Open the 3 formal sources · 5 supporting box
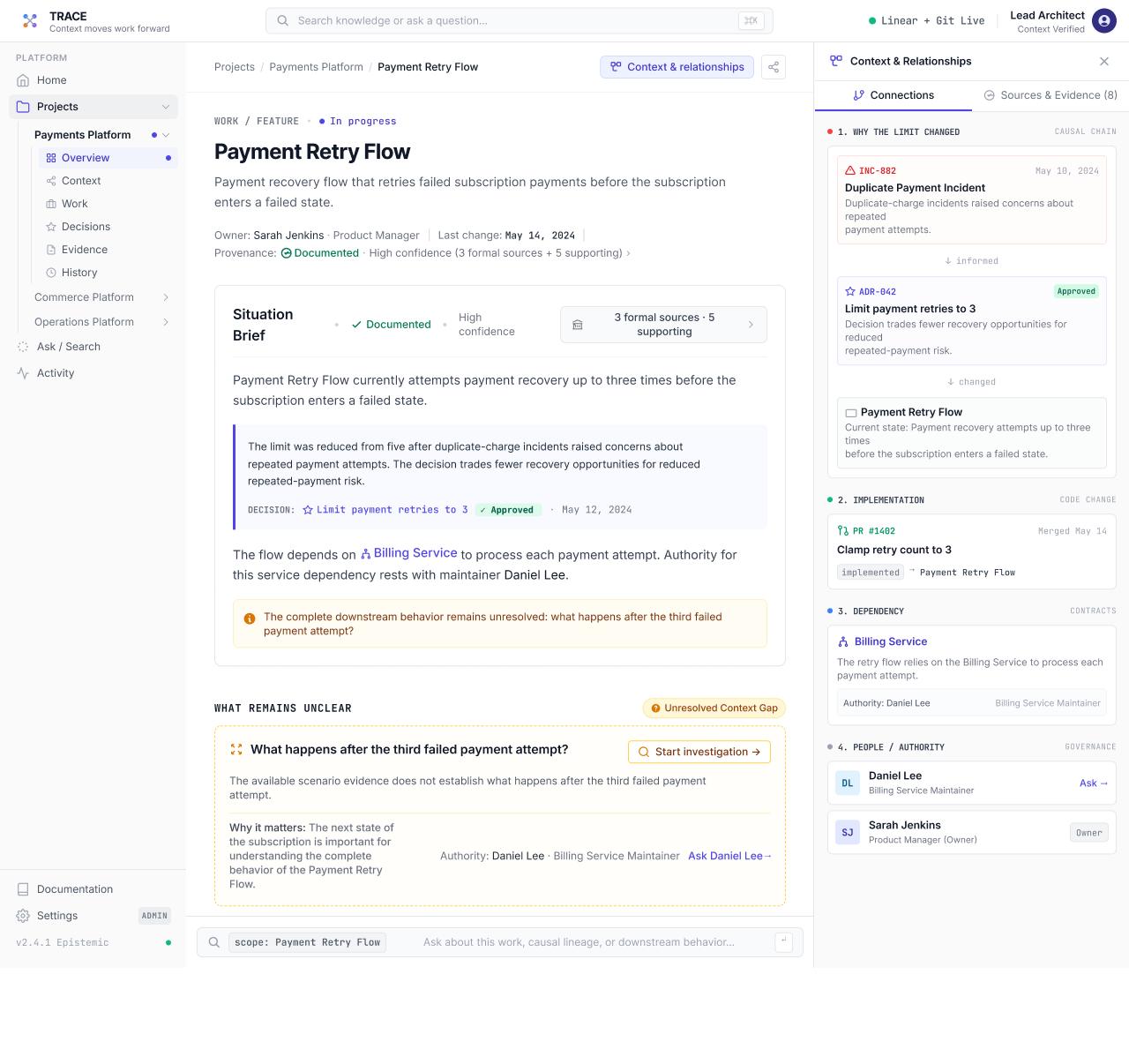The image size is (1129, 1064). pos(663,325)
